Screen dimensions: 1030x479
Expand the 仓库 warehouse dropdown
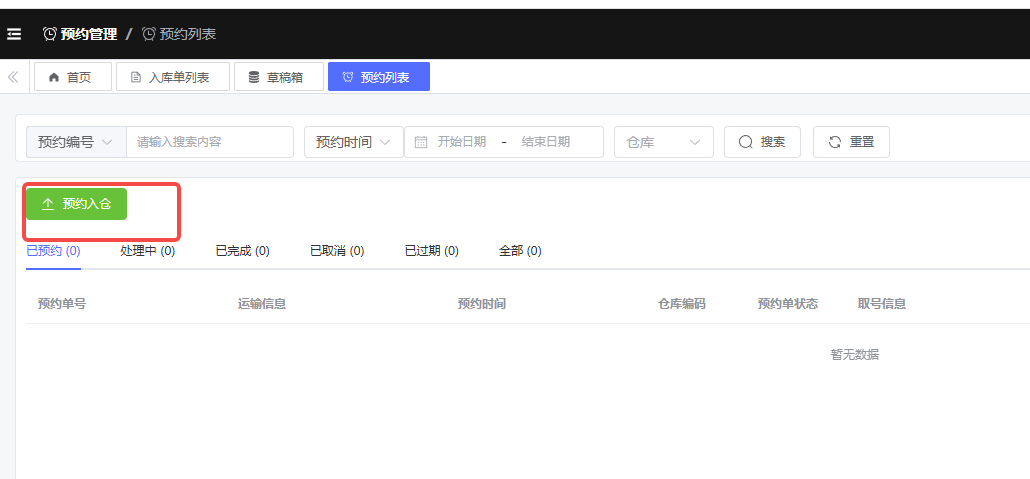click(663, 142)
